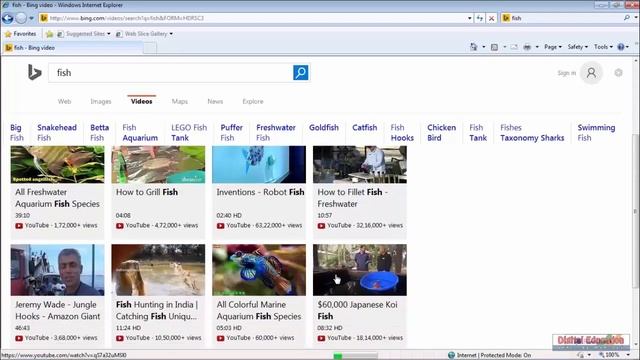The height and width of the screenshot is (360, 640).
Task: Open the $60,000 Japanese Koi Fish thumbnail
Action: click(360, 270)
